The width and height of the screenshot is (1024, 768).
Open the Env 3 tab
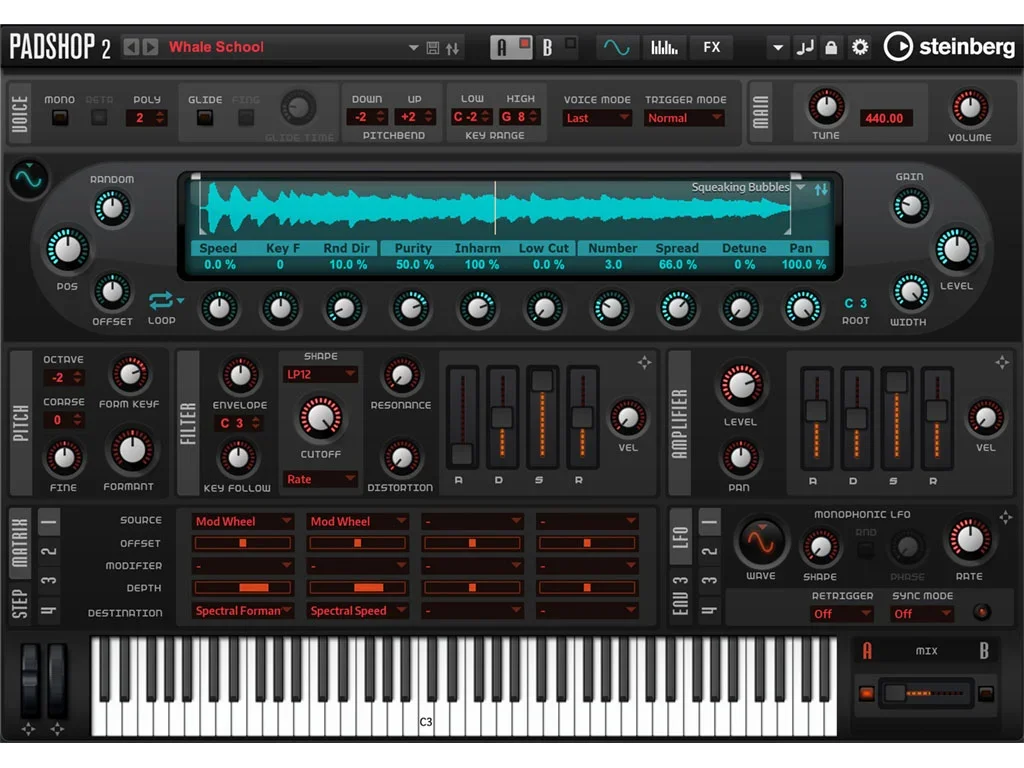coord(680,595)
